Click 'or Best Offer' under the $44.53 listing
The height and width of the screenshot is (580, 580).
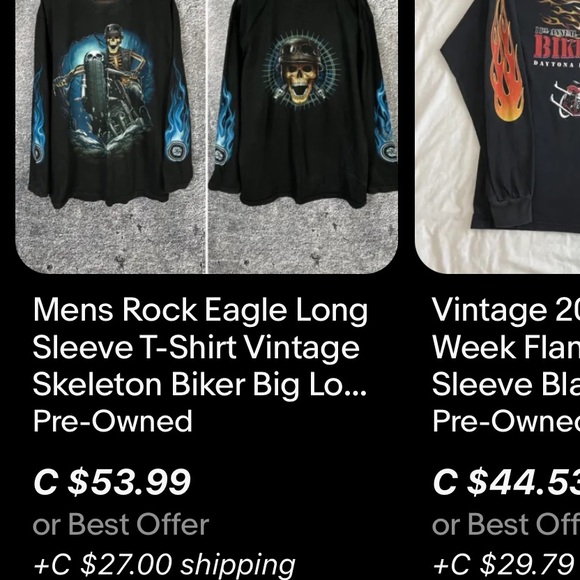[x=506, y=524]
